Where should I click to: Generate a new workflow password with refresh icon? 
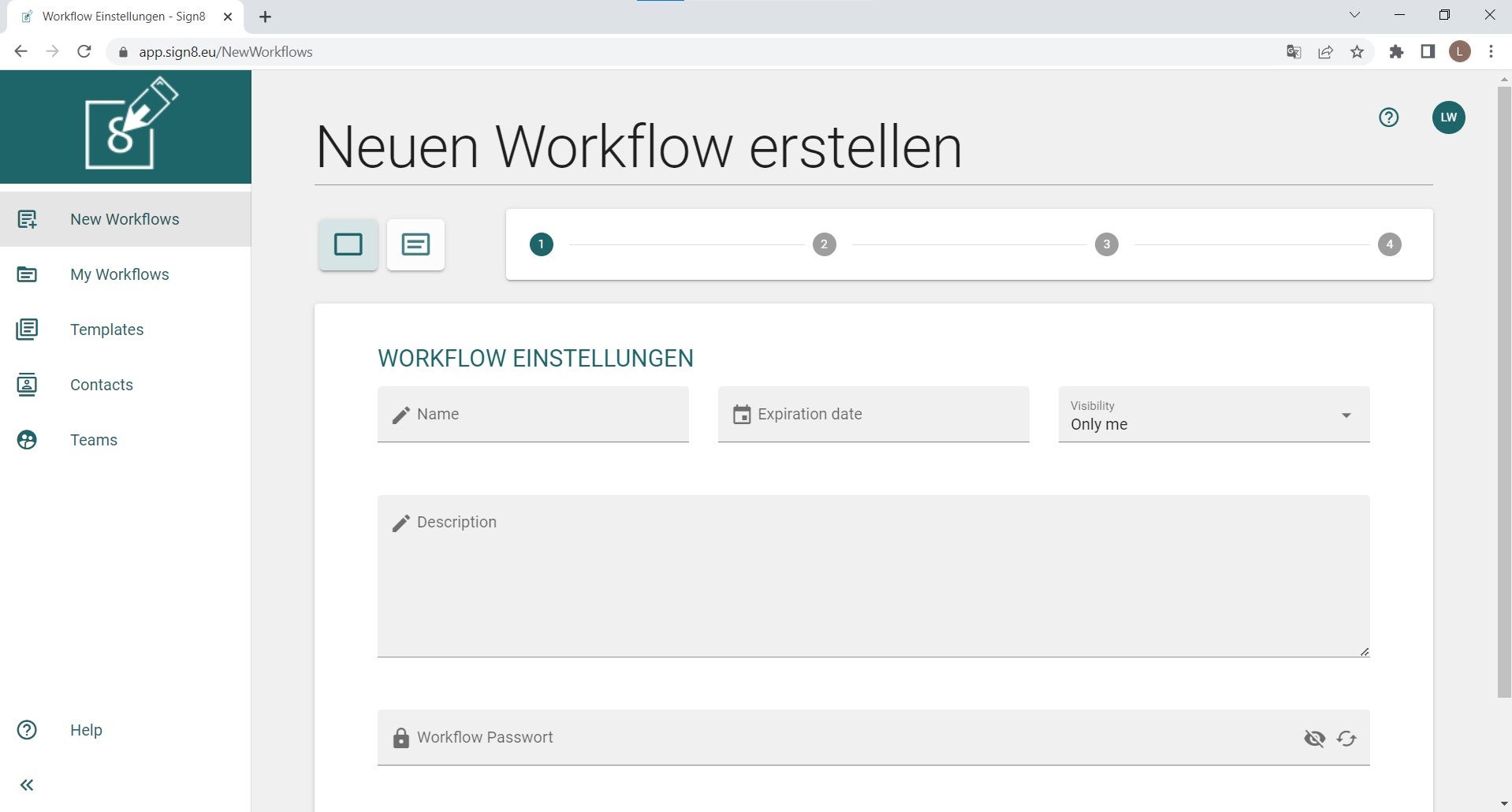pos(1346,738)
